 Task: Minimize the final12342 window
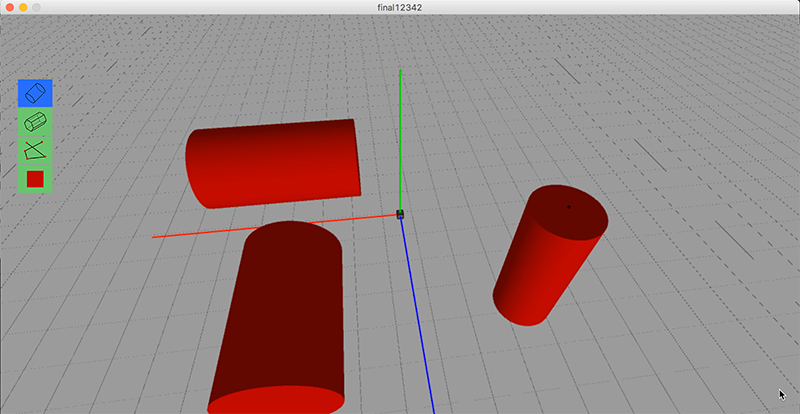click(x=23, y=8)
